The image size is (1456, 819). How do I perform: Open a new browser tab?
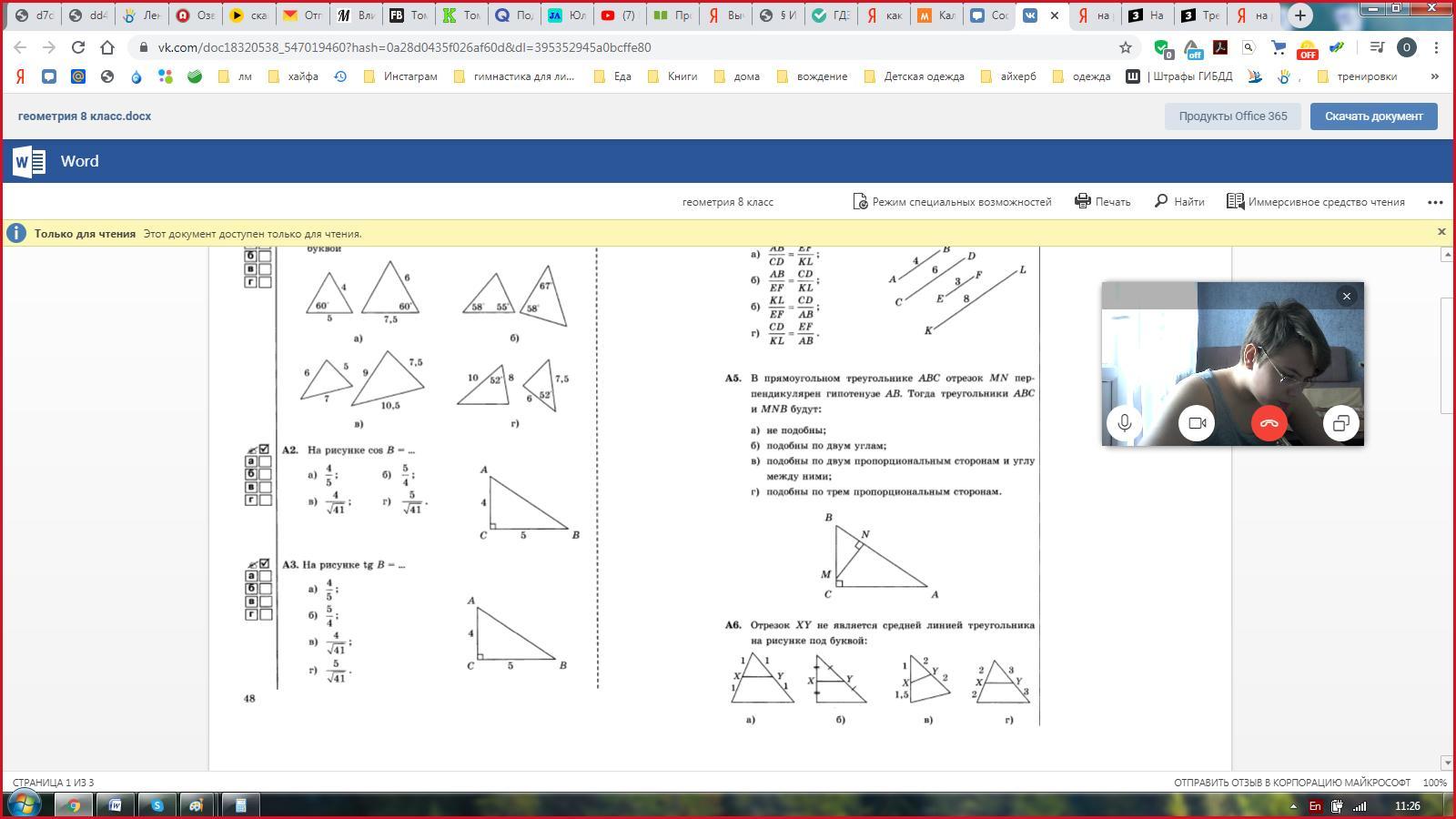pos(1300,15)
